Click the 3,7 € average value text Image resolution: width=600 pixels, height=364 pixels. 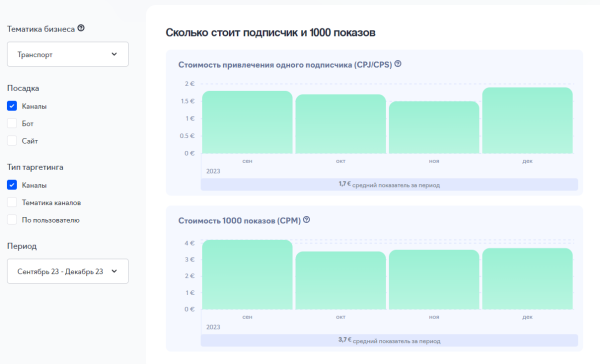click(344, 340)
